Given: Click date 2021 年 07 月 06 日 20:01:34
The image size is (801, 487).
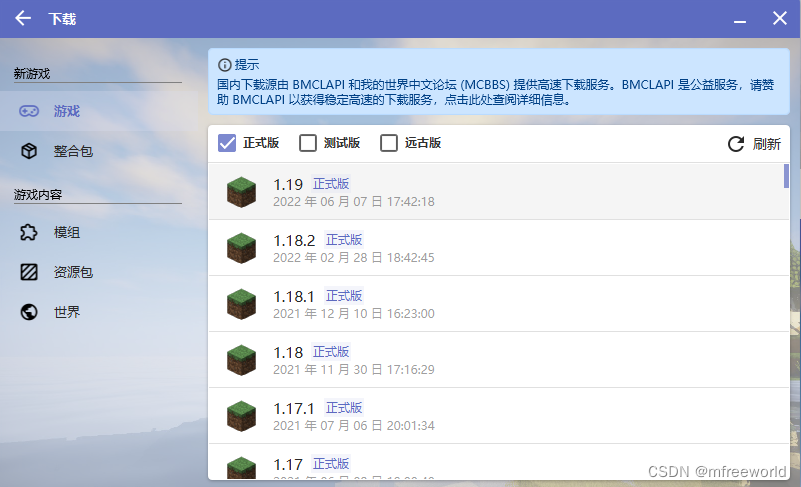Looking at the screenshot, I should (354, 426).
